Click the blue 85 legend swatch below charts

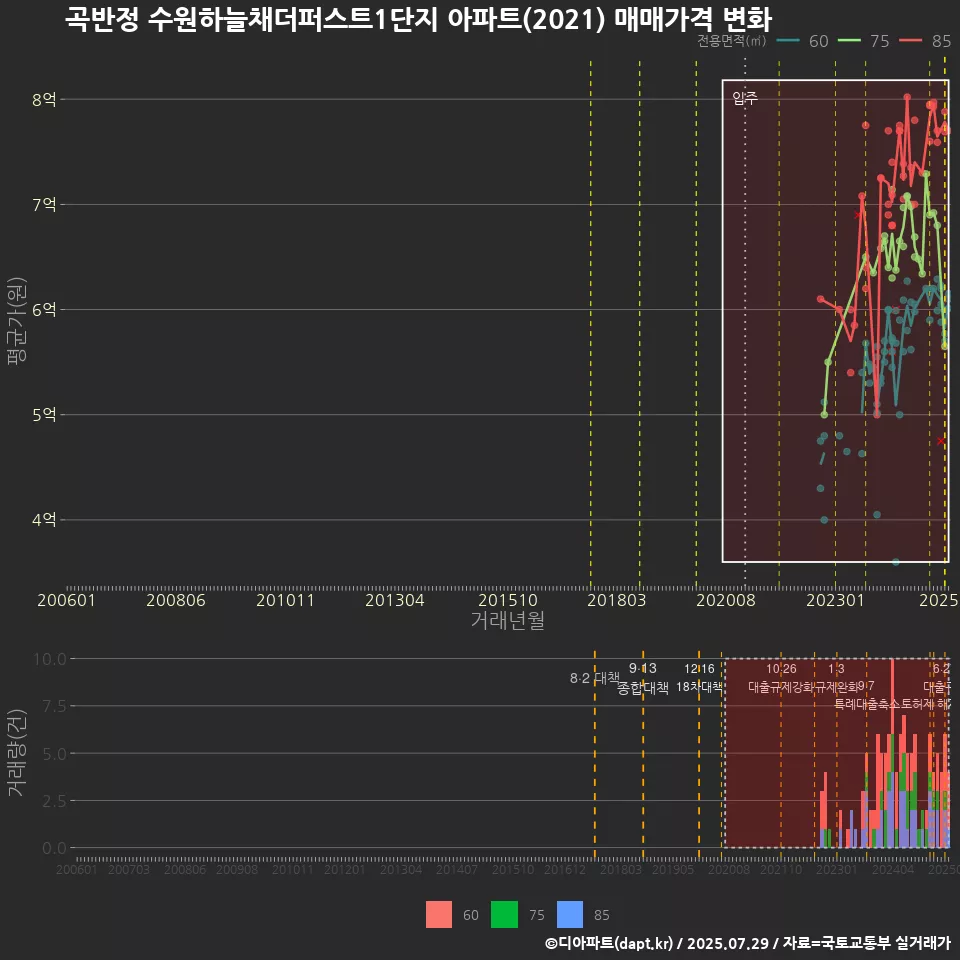(x=569, y=914)
